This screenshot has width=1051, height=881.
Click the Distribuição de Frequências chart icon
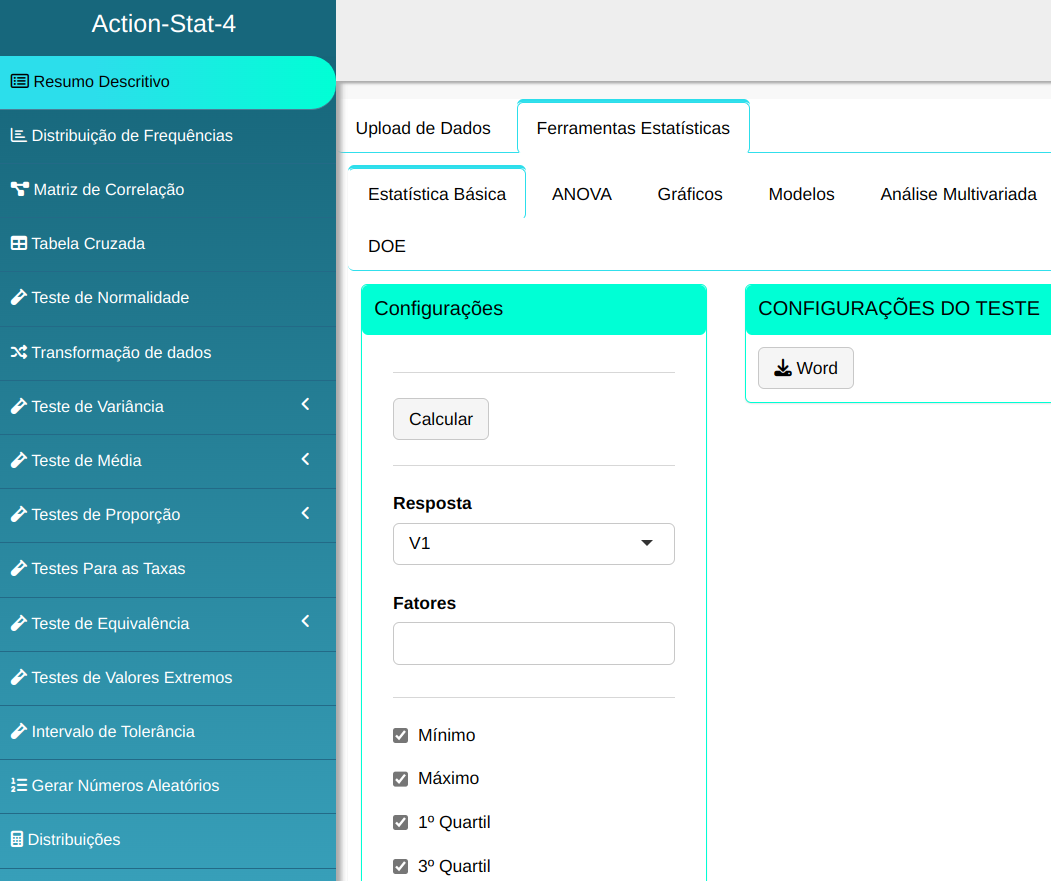(18, 135)
